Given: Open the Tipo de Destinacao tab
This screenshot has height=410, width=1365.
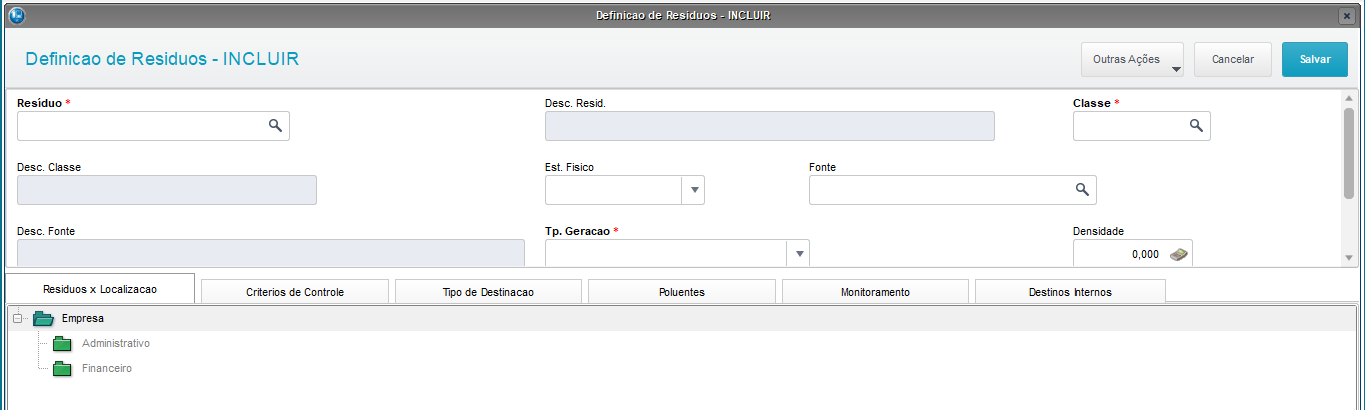Looking at the screenshot, I should click(x=488, y=292).
